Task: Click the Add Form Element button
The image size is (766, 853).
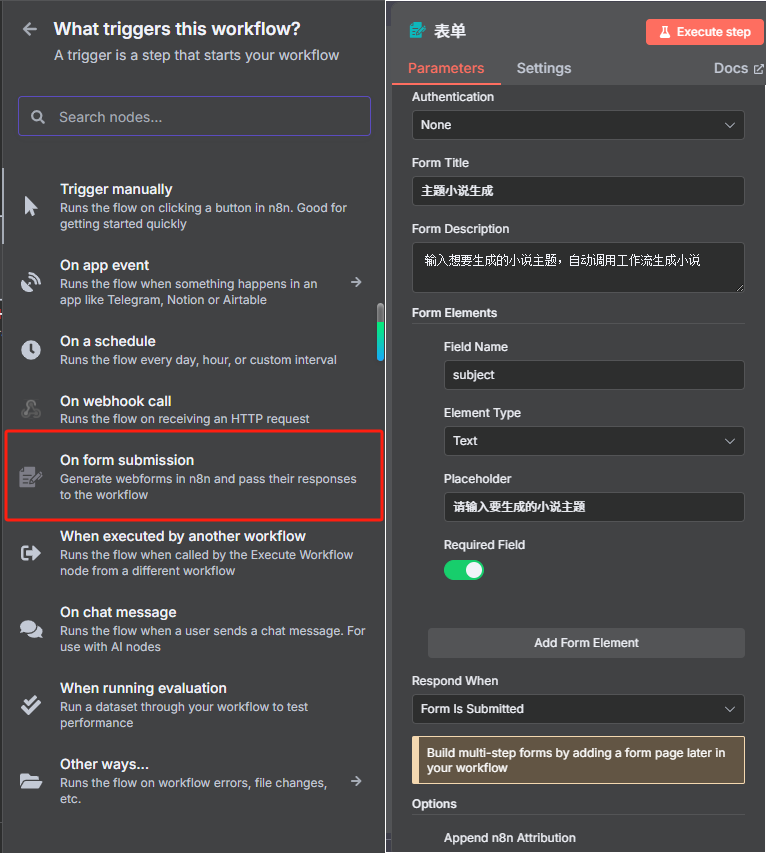Action: (x=586, y=643)
